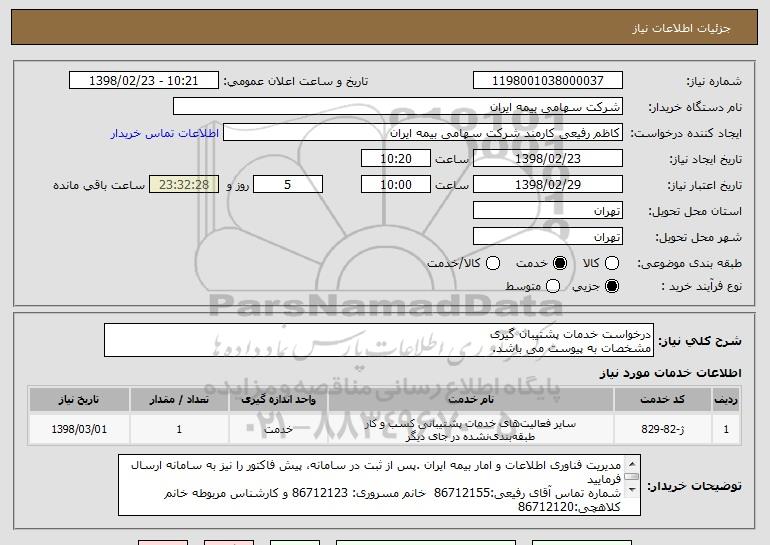The width and height of the screenshot is (770, 545).
Task: Click the quantity cell 1 under تعداد / مقدار
Action: pyautogui.click(x=179, y=429)
